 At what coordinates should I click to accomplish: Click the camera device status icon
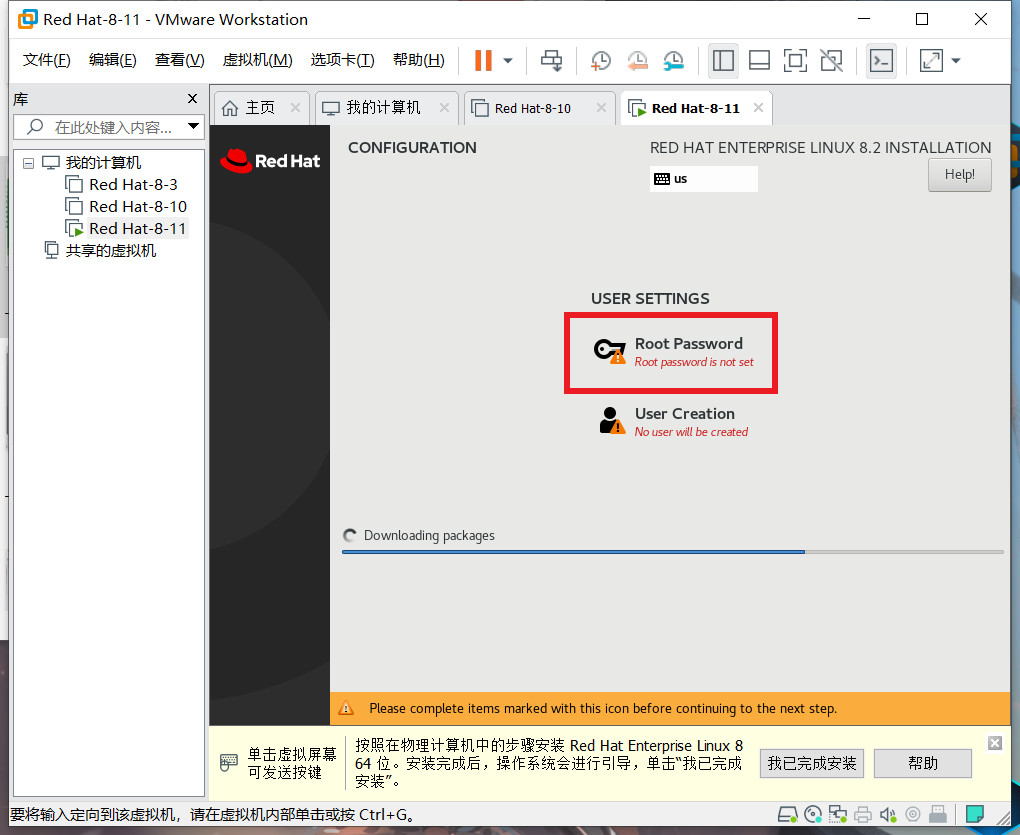pos(913,814)
